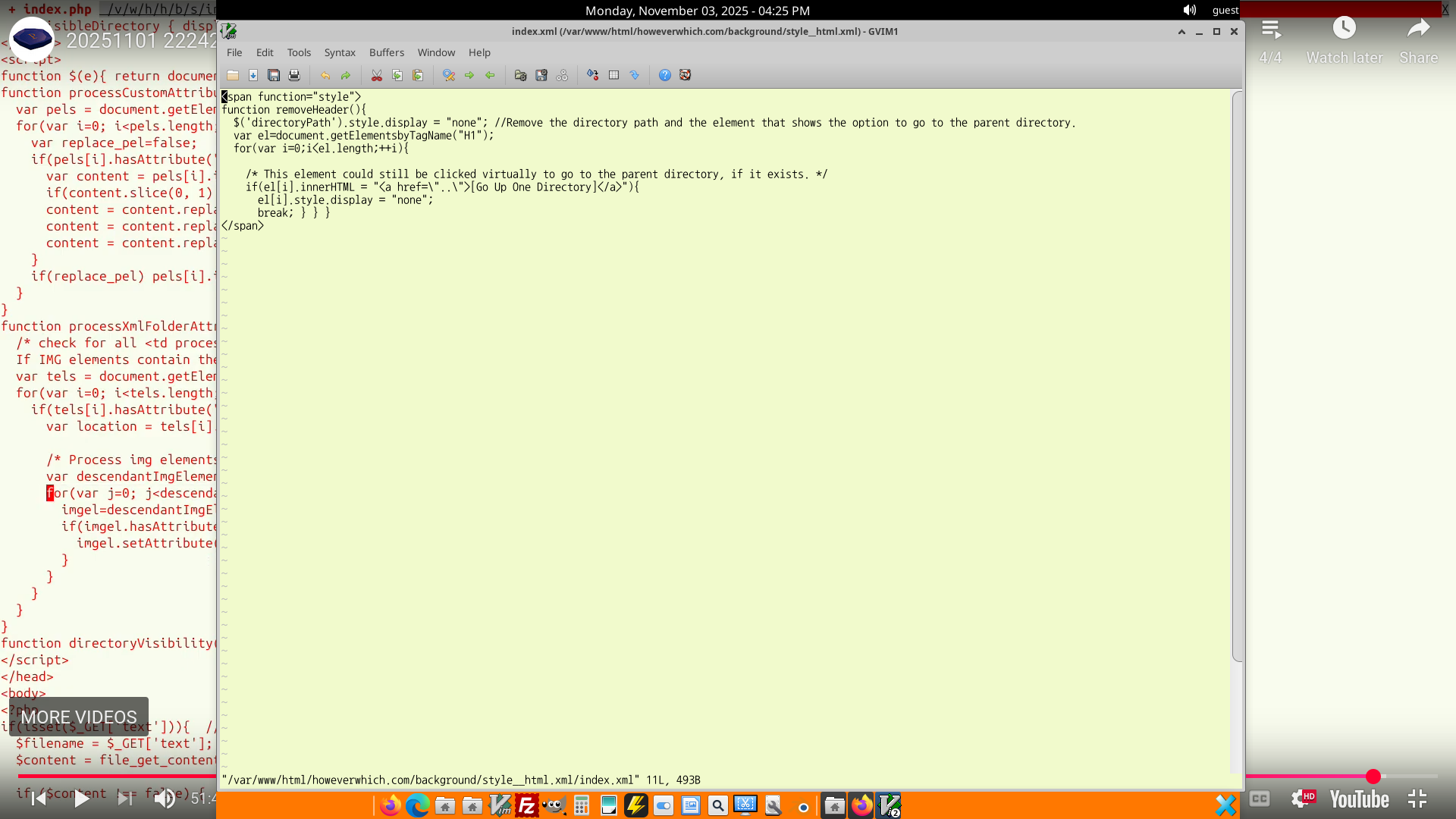Open the Syntax menu

(339, 52)
